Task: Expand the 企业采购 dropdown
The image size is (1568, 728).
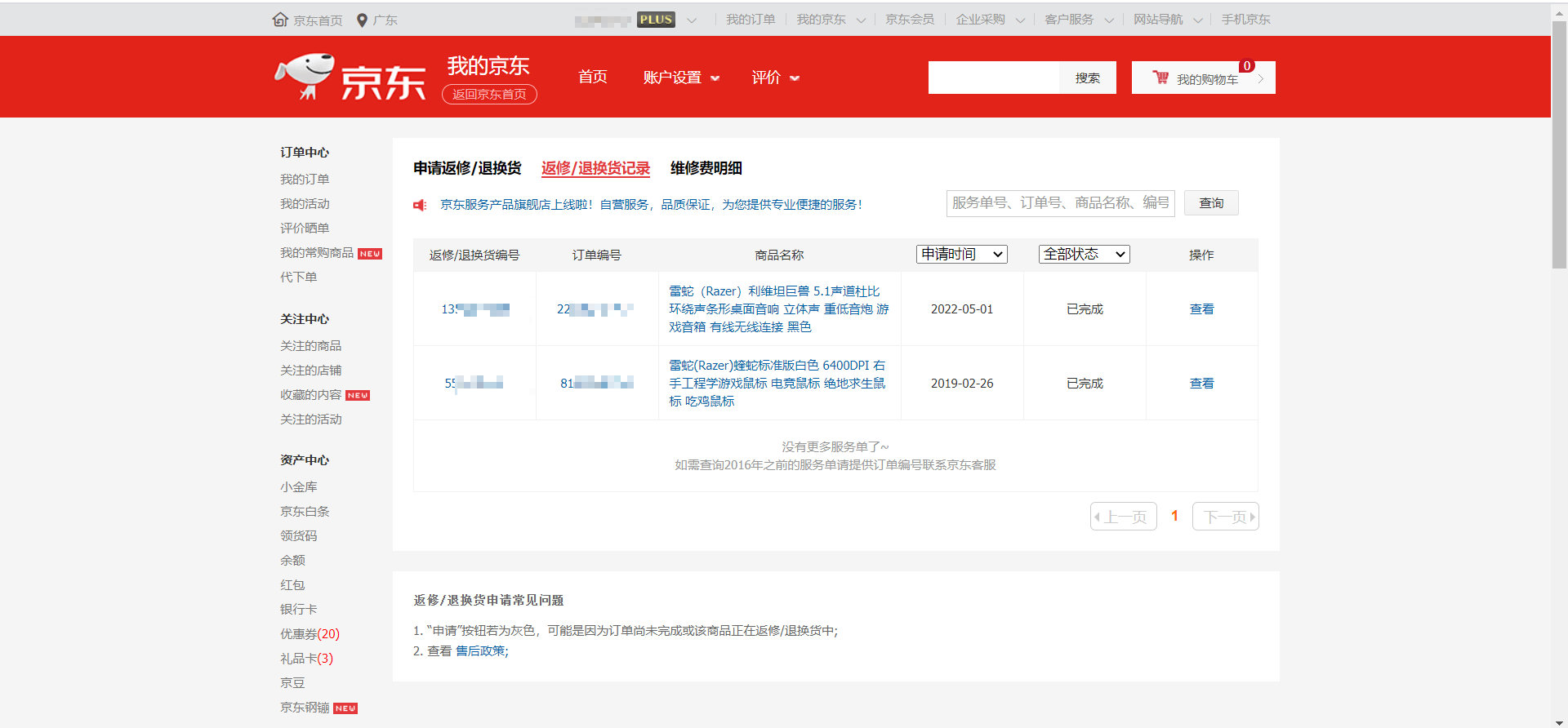Action: 1020,20
